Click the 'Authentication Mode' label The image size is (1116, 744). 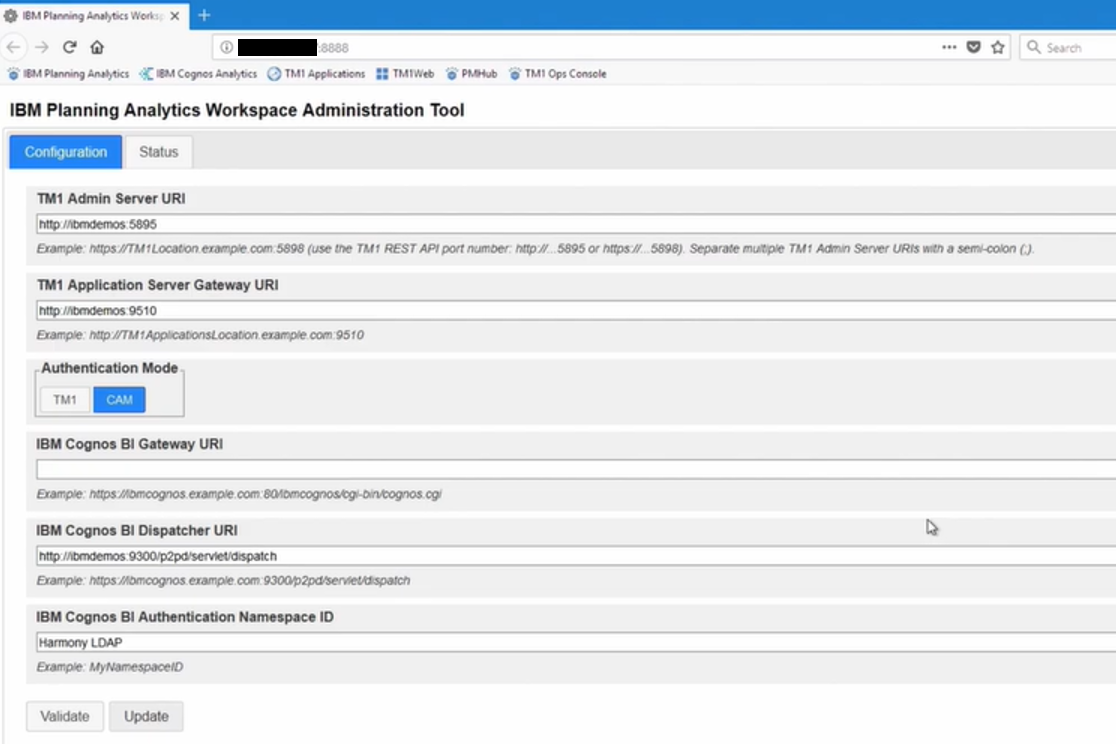110,368
